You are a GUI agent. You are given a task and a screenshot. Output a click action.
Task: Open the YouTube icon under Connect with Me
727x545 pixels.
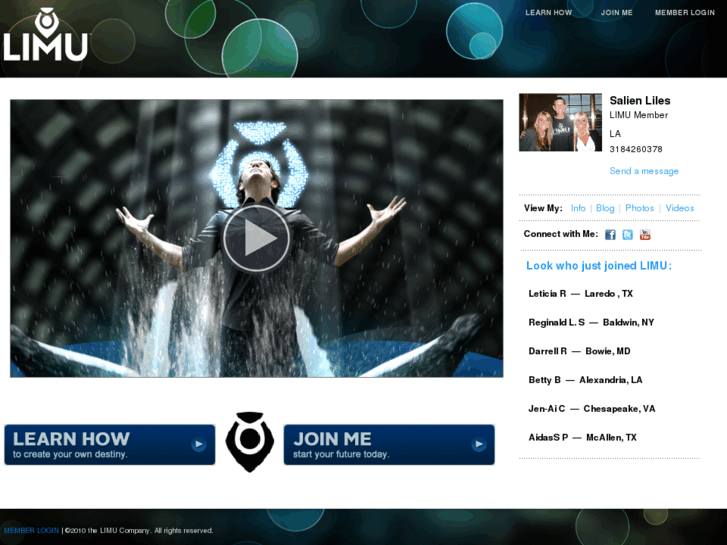click(x=645, y=235)
